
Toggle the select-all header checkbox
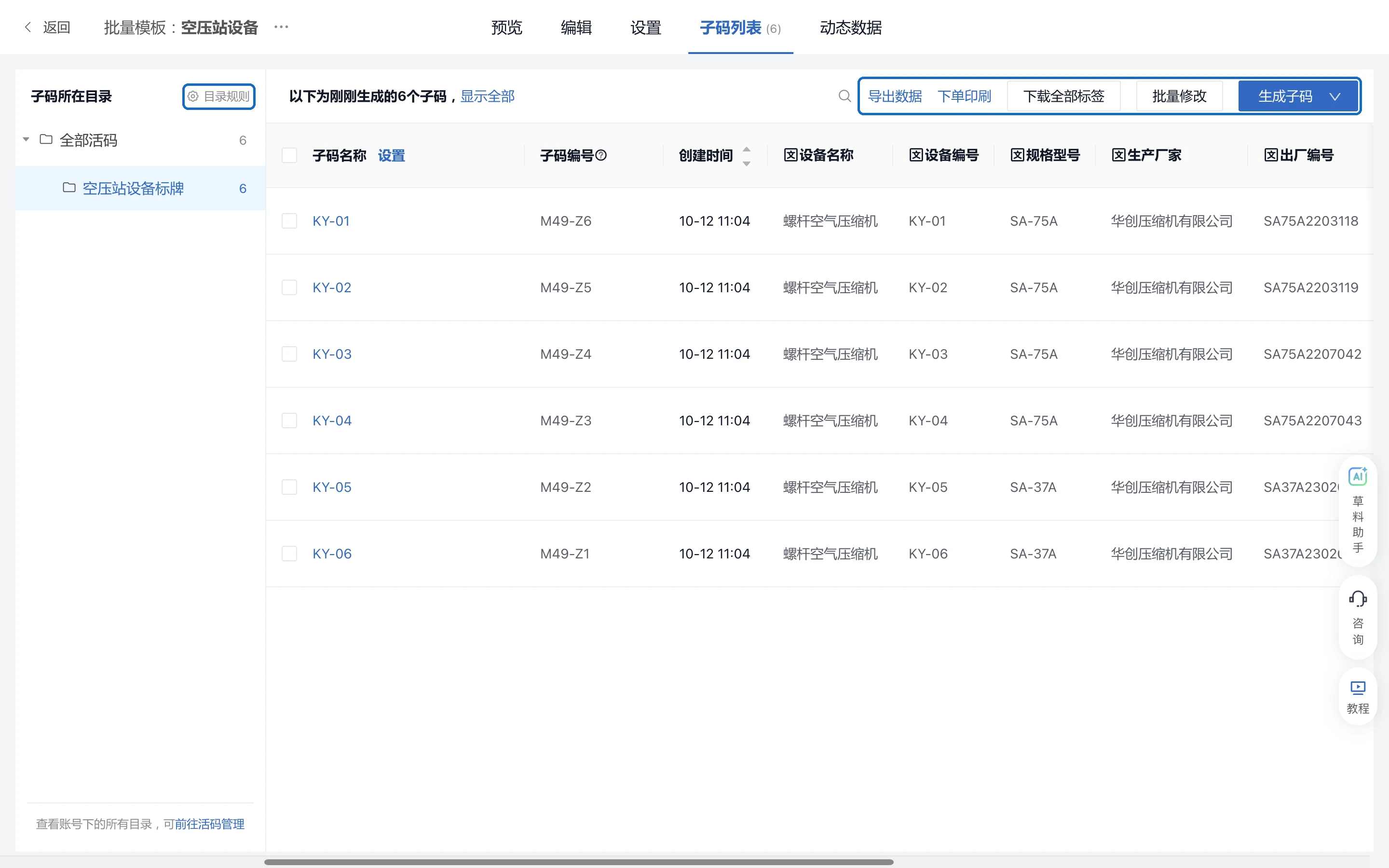(289, 155)
